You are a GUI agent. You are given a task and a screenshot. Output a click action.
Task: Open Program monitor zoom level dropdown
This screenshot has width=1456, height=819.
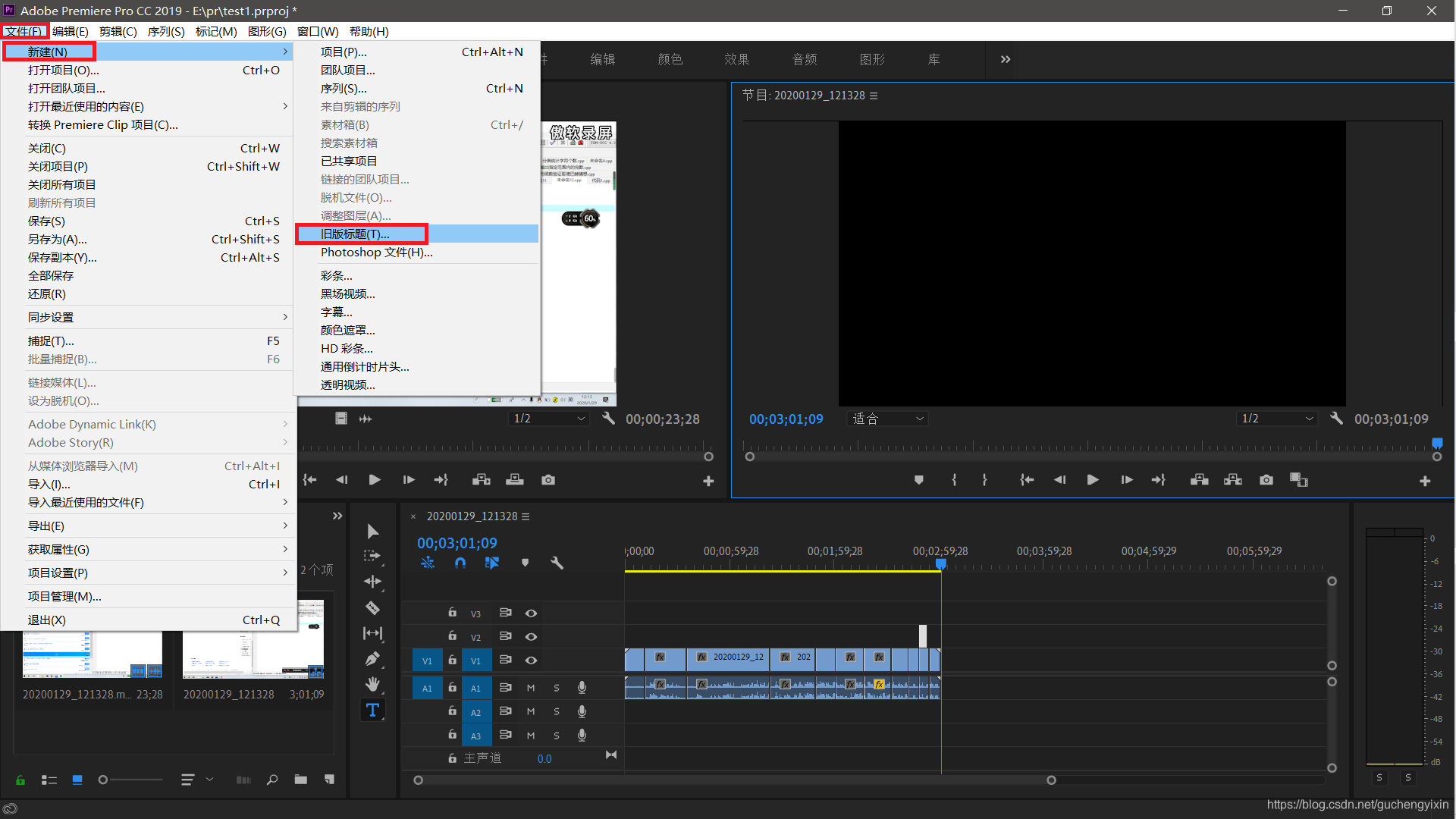coord(887,419)
